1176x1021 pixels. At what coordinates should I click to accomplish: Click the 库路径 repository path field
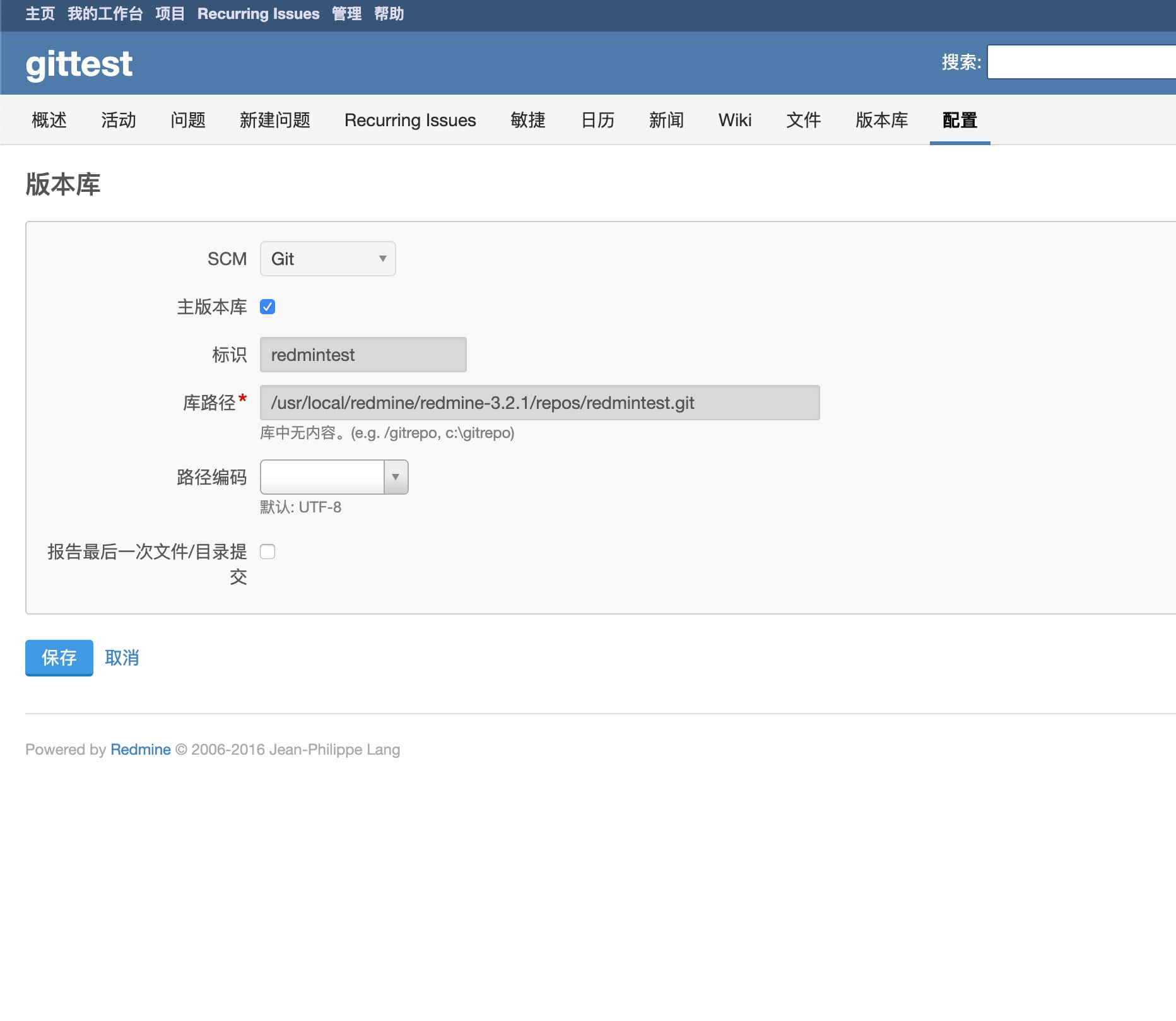(539, 403)
